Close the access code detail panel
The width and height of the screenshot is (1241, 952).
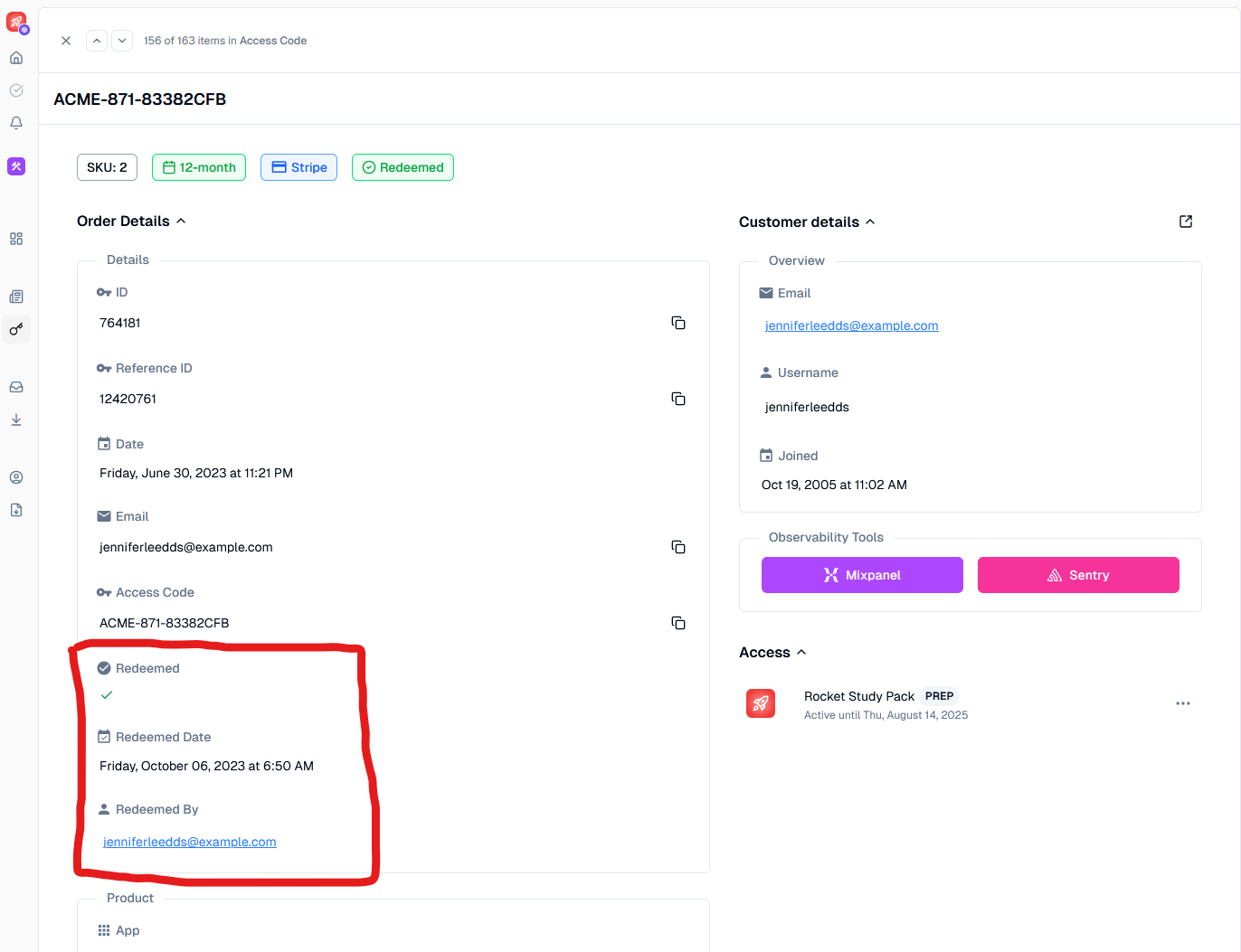[66, 41]
